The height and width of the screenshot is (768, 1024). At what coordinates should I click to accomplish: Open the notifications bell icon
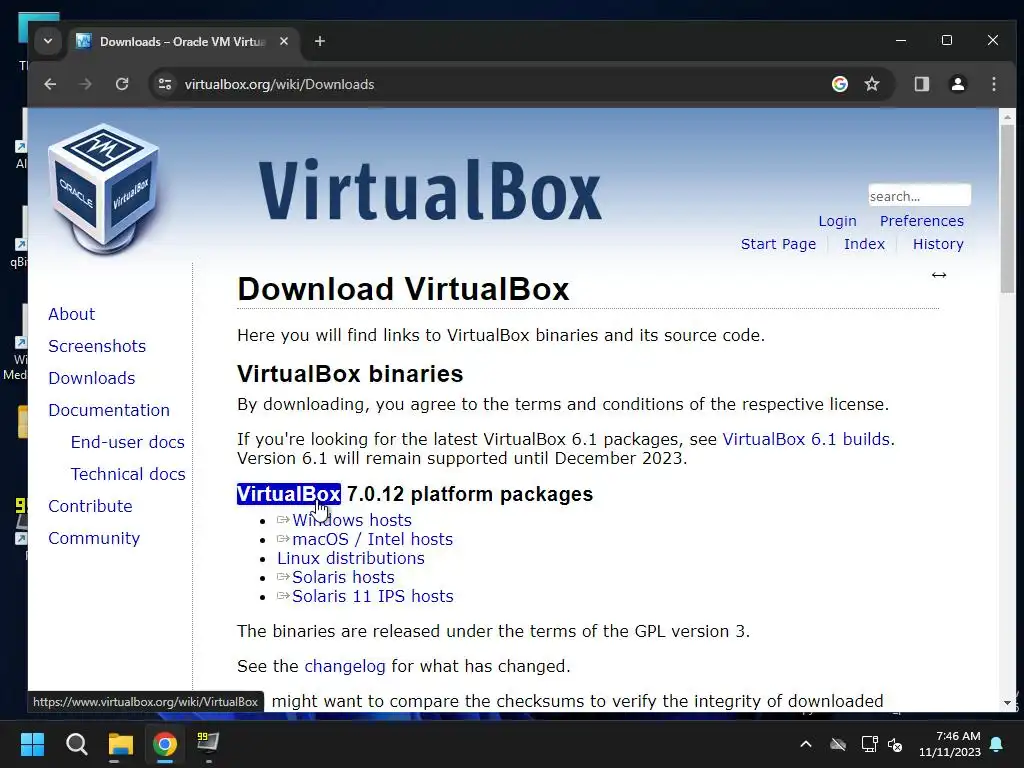tap(997, 744)
